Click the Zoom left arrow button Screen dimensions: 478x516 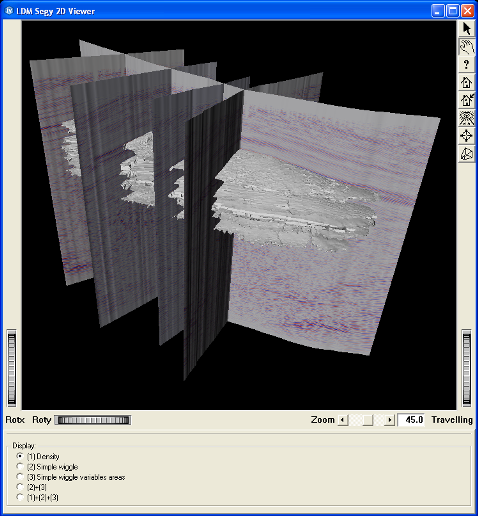pos(343,420)
